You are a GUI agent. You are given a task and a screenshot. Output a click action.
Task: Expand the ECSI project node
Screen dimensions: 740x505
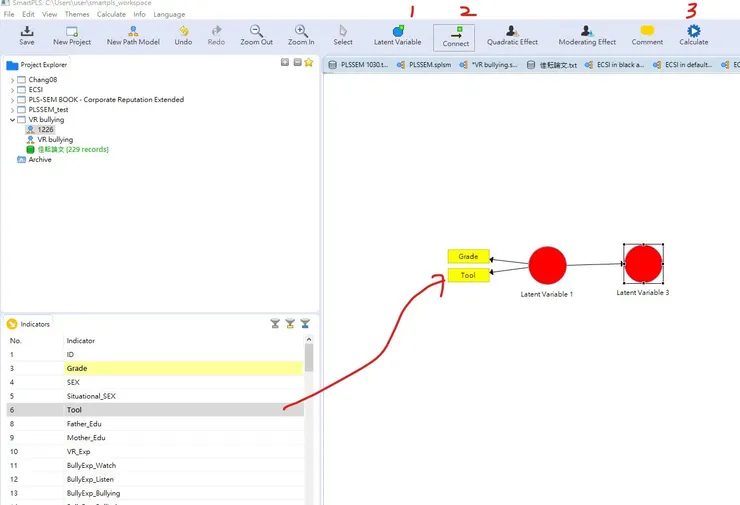coord(12,90)
